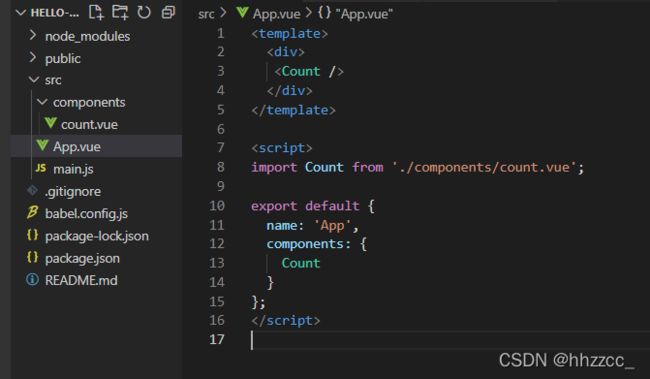Refresh the explorer with the refresh icon
Viewport: 650px width, 379px height.
click(x=144, y=12)
